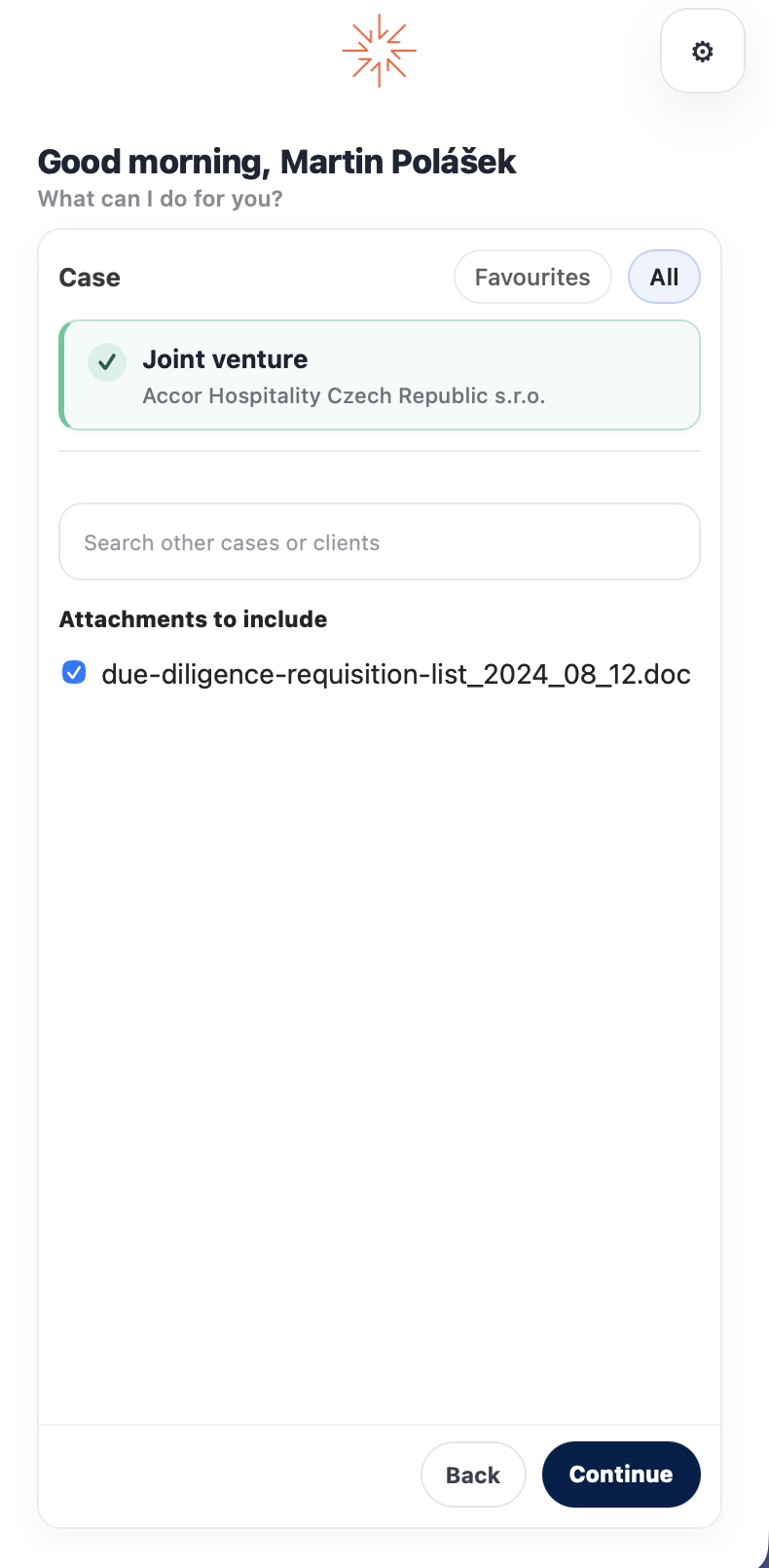This screenshot has height=1568, width=769.
Task: Click the orange starburst logo
Action: (380, 50)
